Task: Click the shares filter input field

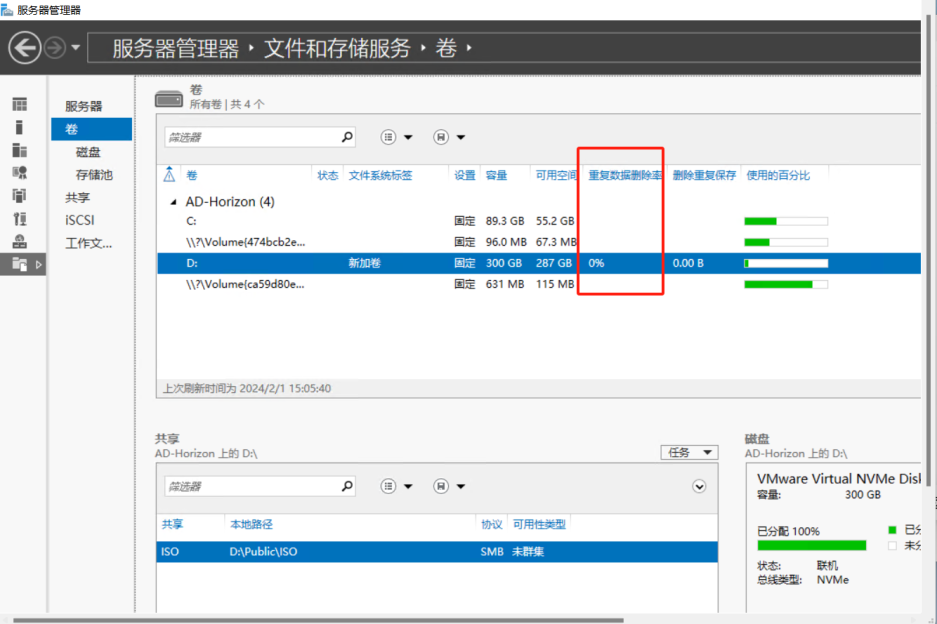Action: point(252,486)
